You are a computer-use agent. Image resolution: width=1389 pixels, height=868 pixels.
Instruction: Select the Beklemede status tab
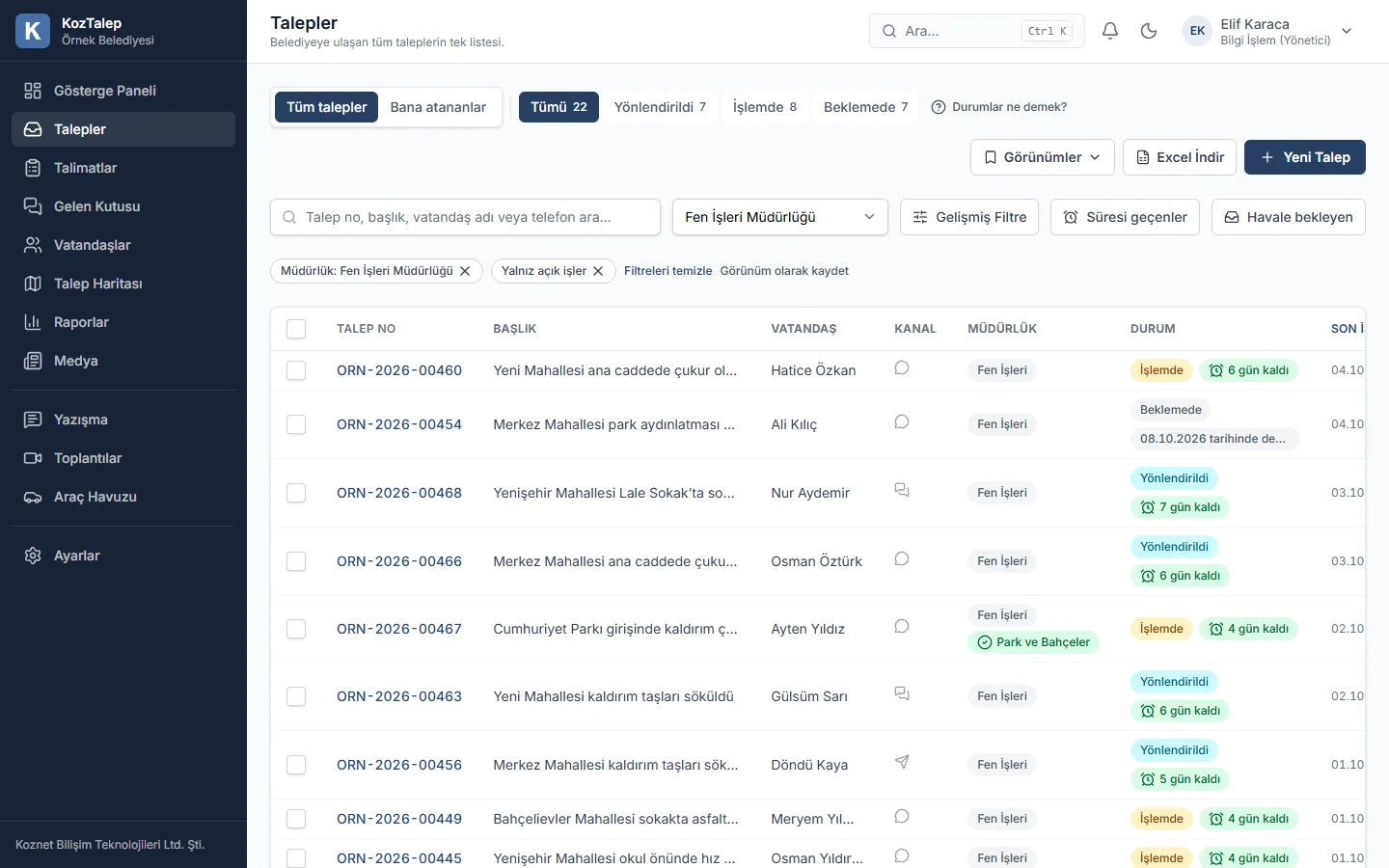pos(865,107)
